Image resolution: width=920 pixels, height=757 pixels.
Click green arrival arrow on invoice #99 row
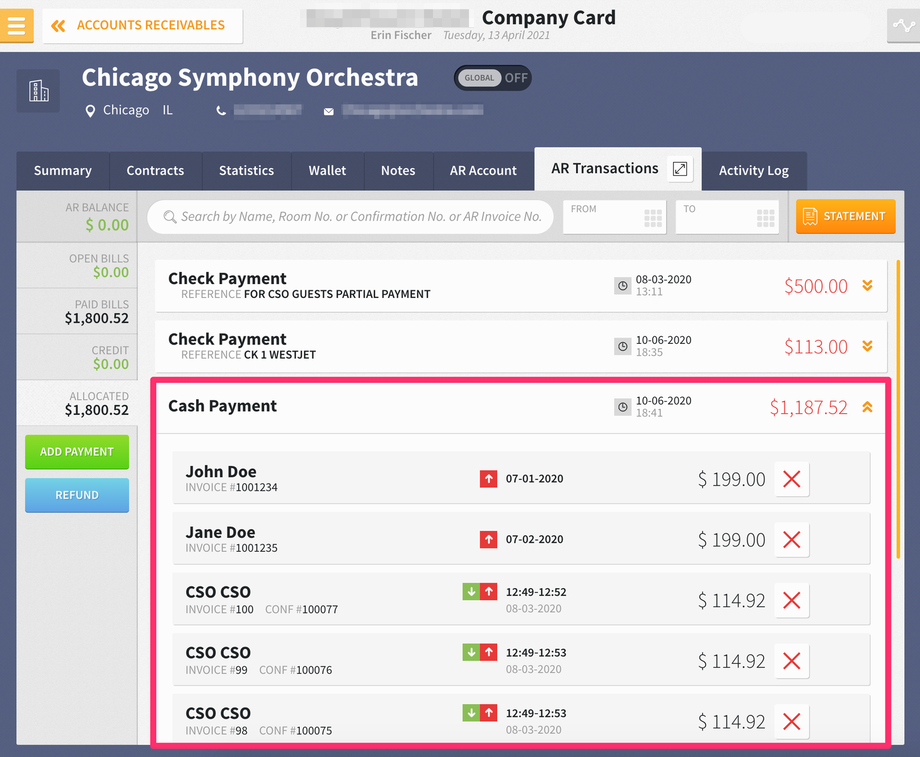(x=471, y=652)
